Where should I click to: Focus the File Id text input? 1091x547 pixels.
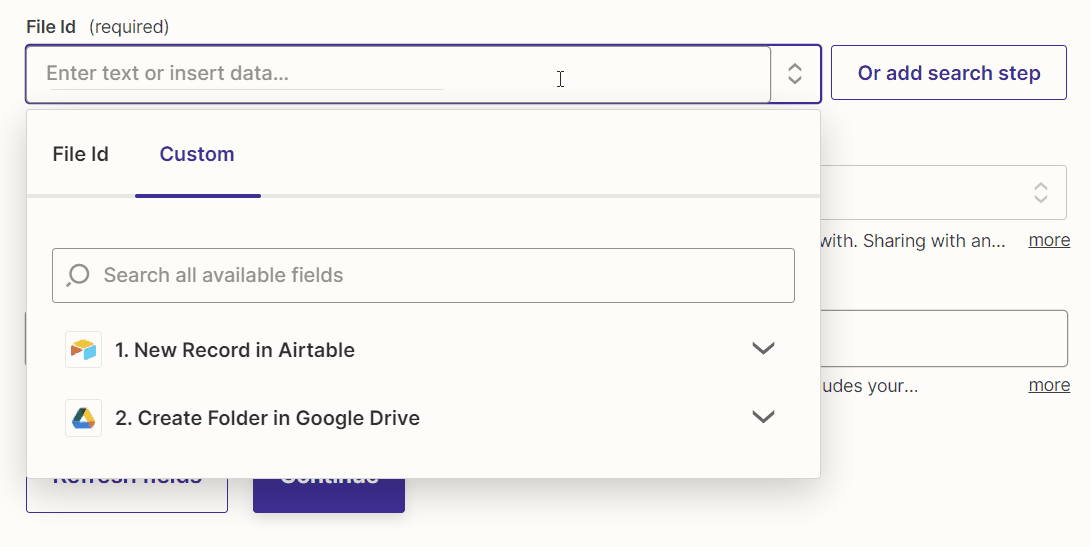tap(400, 73)
